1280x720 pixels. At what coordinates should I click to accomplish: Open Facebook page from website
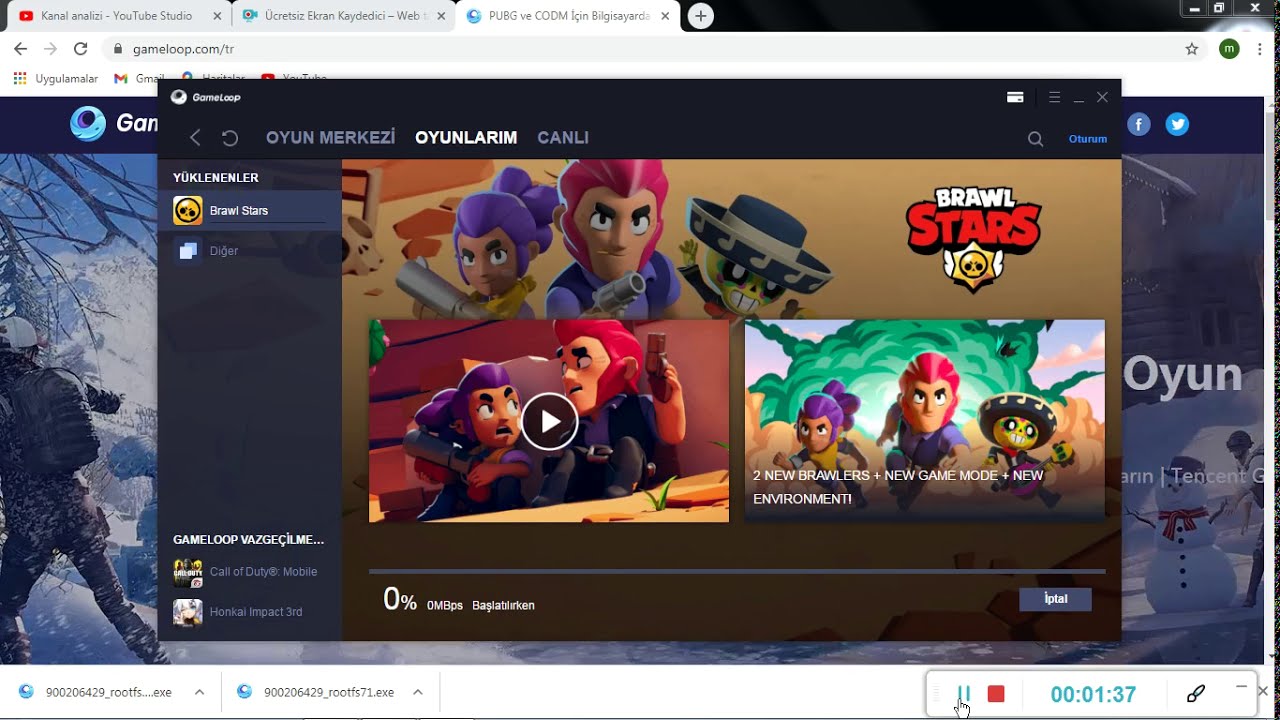pyautogui.click(x=1139, y=124)
